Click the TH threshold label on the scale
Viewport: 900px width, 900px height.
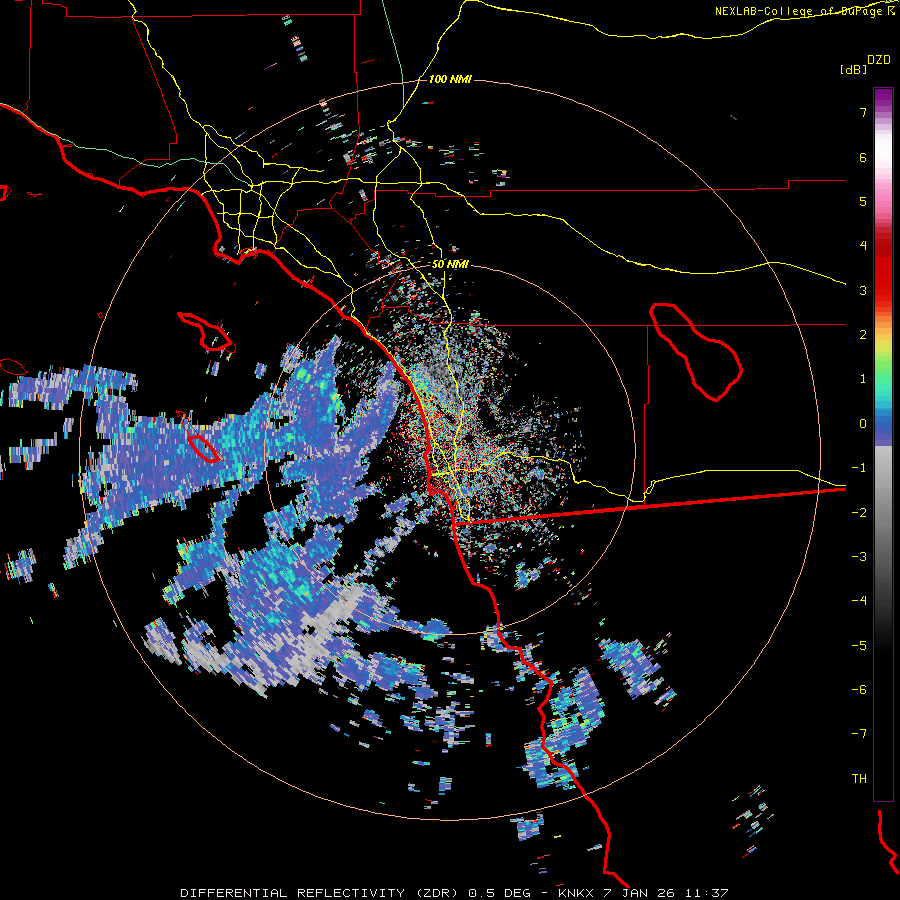click(859, 779)
